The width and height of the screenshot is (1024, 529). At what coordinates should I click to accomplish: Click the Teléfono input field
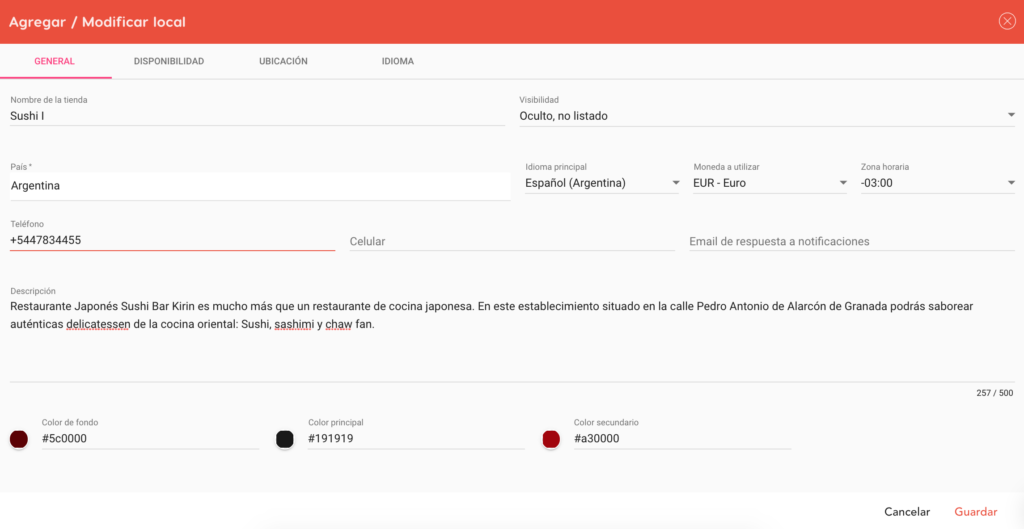[x=172, y=240]
